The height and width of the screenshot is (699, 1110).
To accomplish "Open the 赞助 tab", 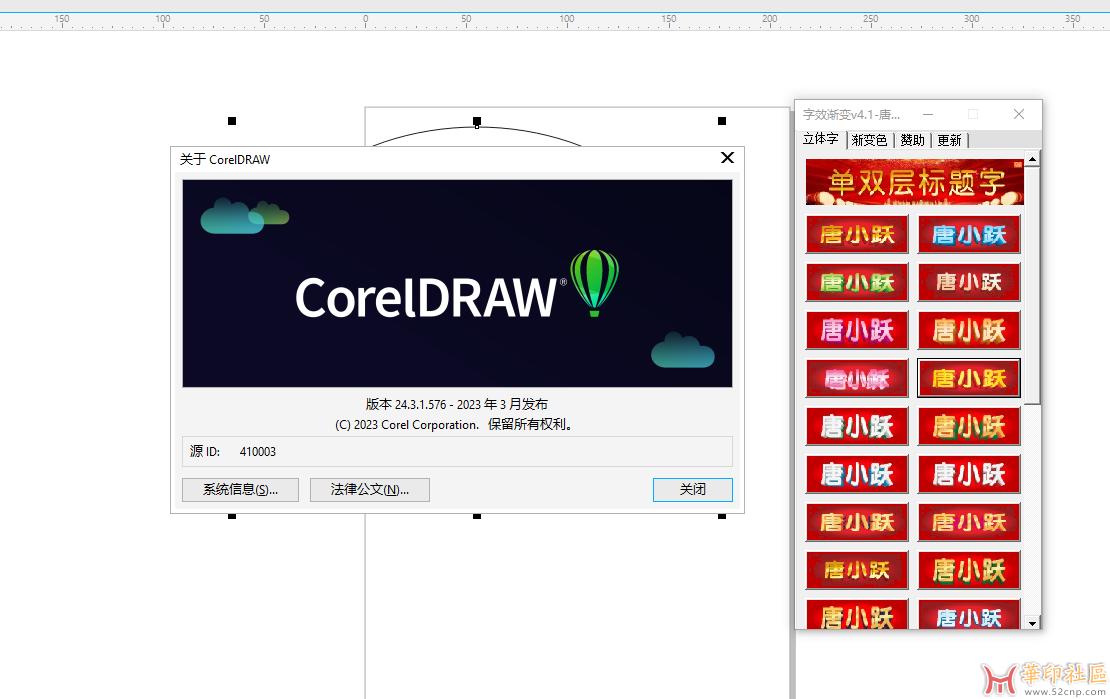I will coord(912,141).
